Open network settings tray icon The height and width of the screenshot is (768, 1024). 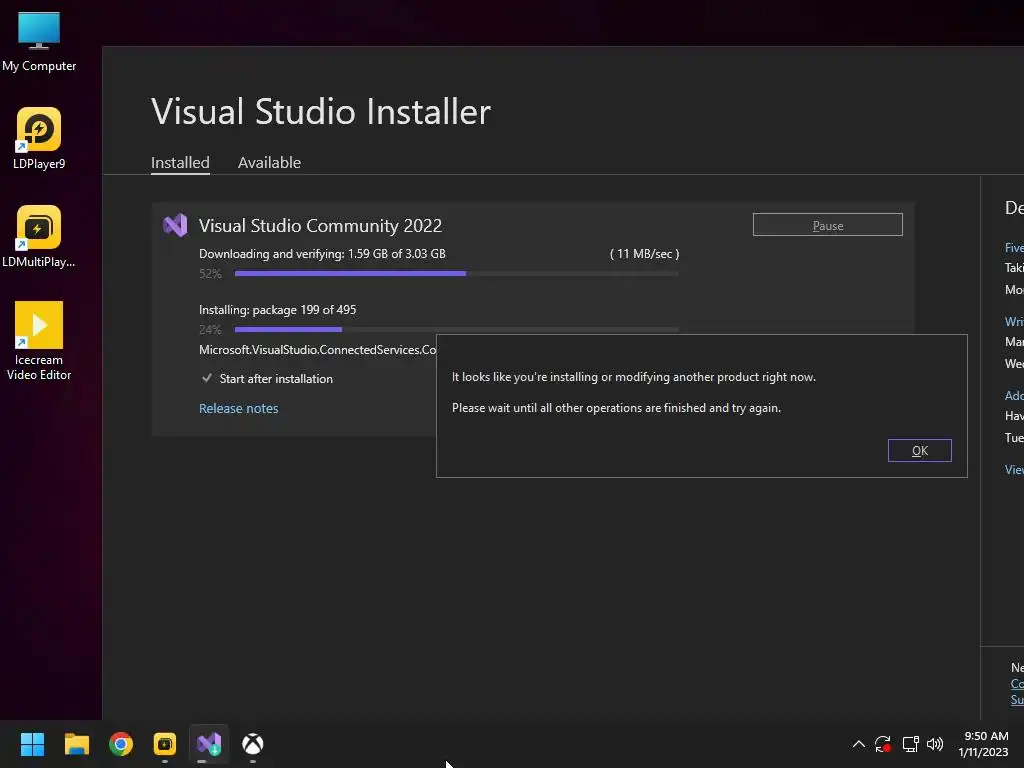click(x=910, y=744)
